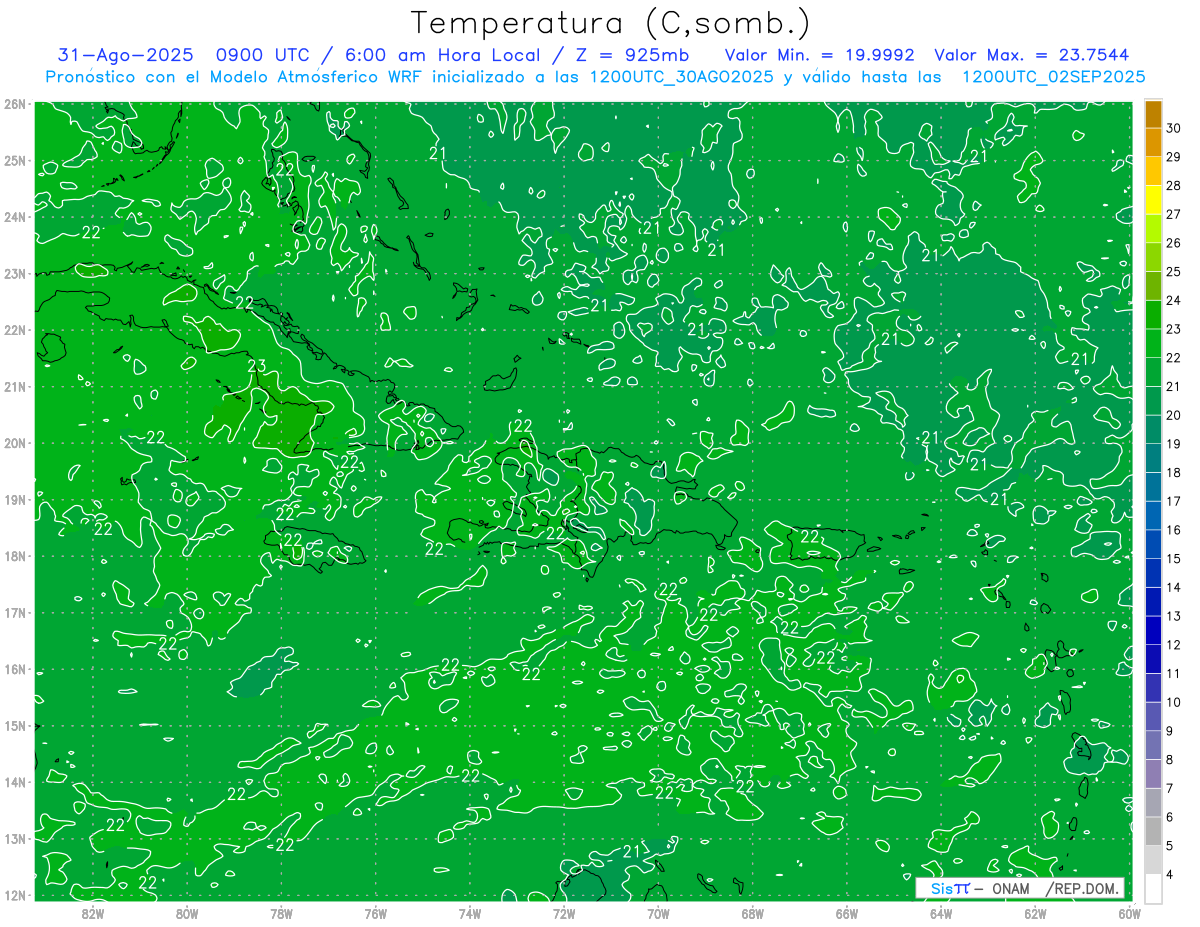Click the '12N' latitude label
Screen dimensions: 1200x927
point(15,895)
